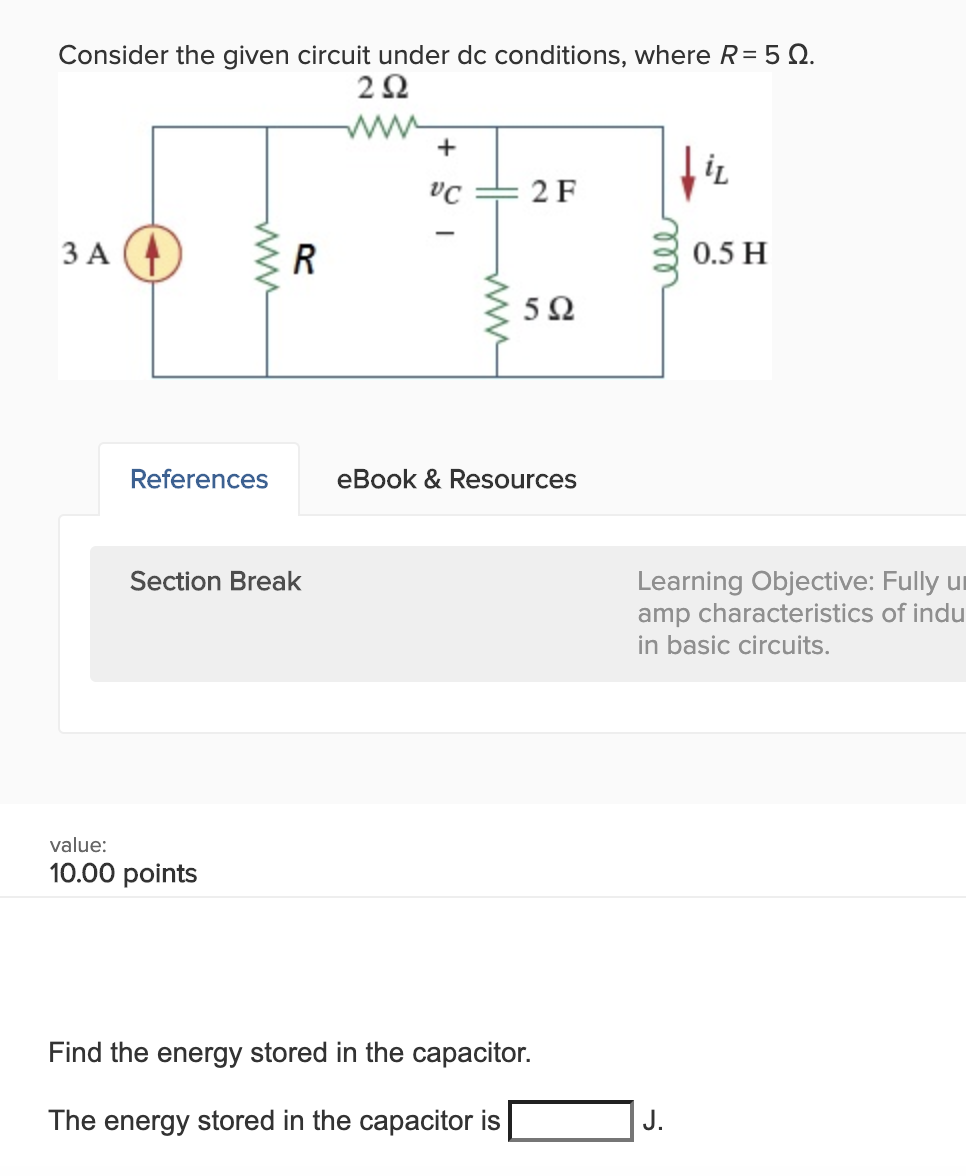Select the 3 A current source symbol
The image size is (966, 1176).
[152, 254]
